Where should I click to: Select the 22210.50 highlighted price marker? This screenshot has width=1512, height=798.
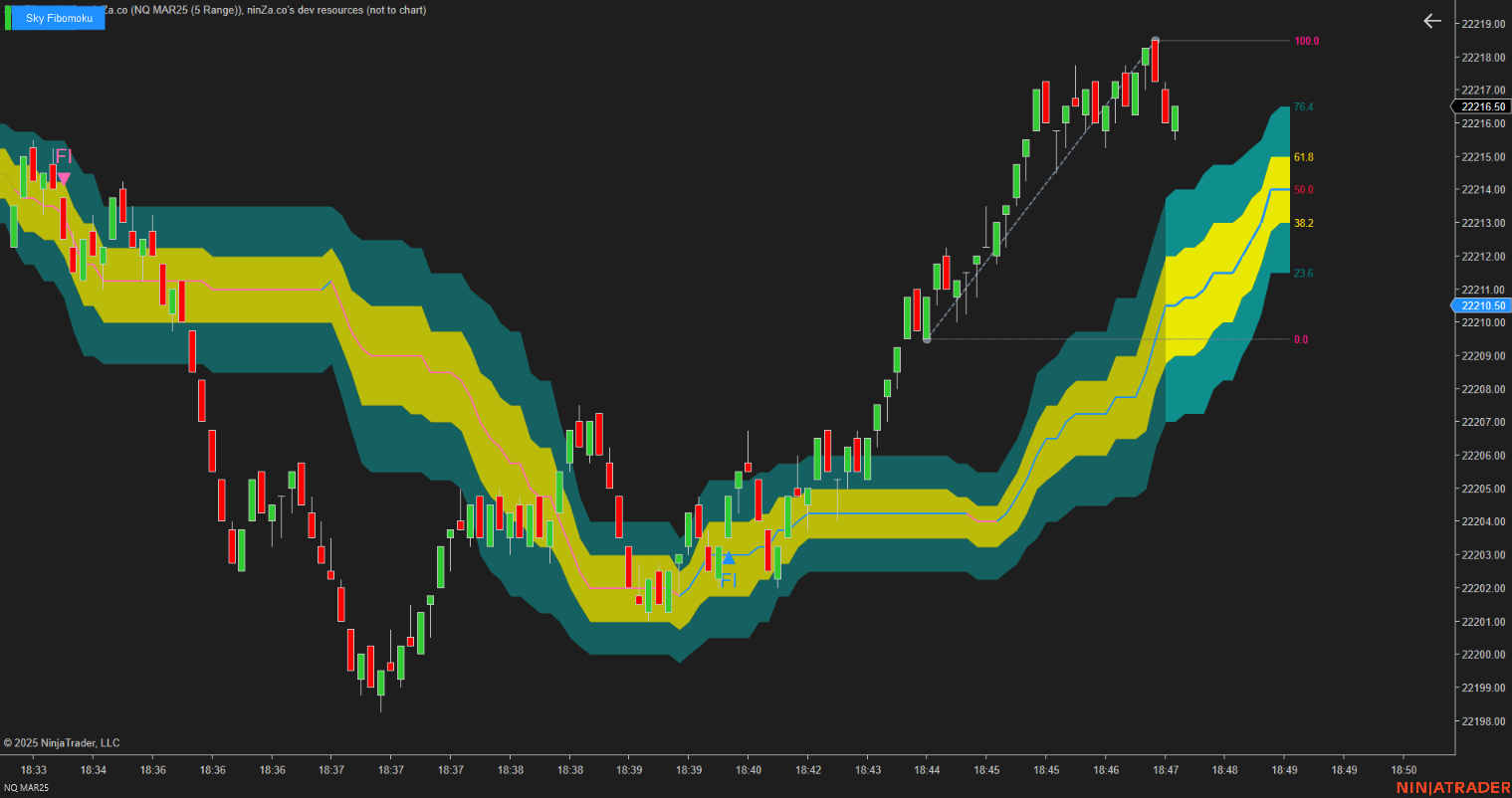(x=1480, y=305)
